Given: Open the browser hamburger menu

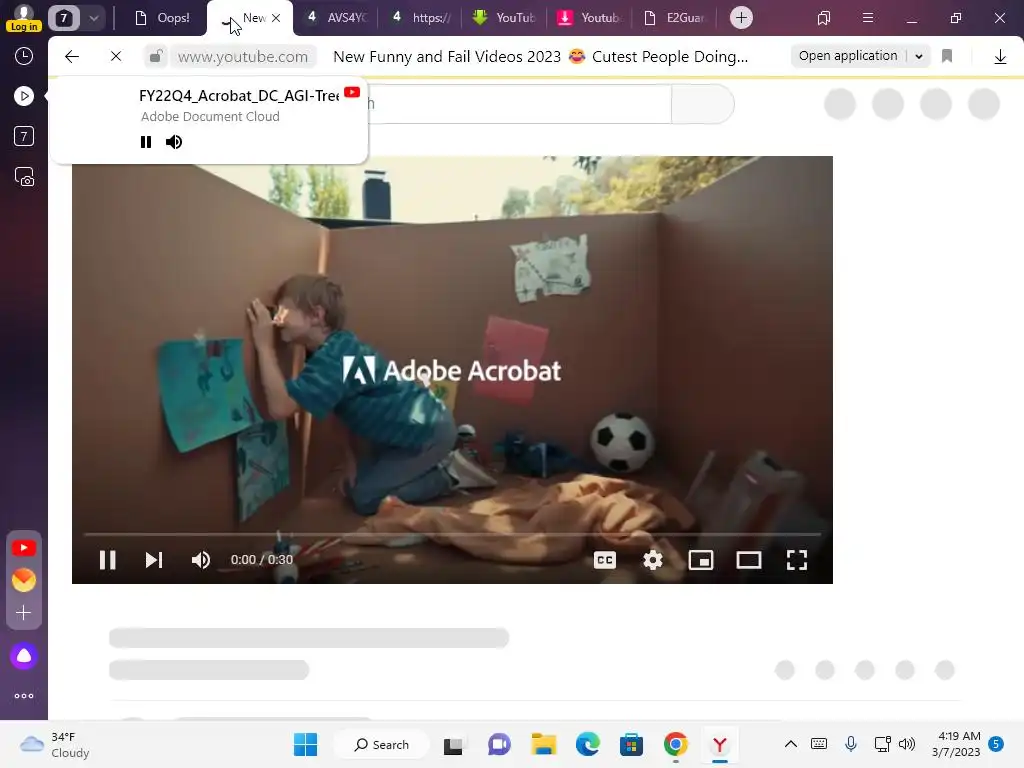Looking at the screenshot, I should (x=868, y=18).
